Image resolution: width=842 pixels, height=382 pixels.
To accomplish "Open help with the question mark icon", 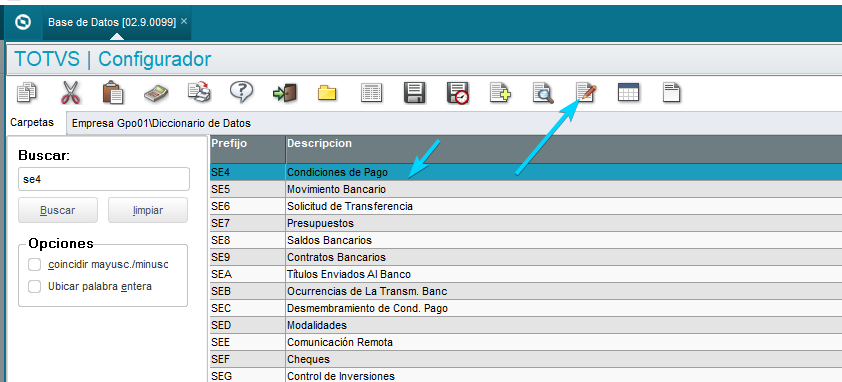I will (242, 92).
